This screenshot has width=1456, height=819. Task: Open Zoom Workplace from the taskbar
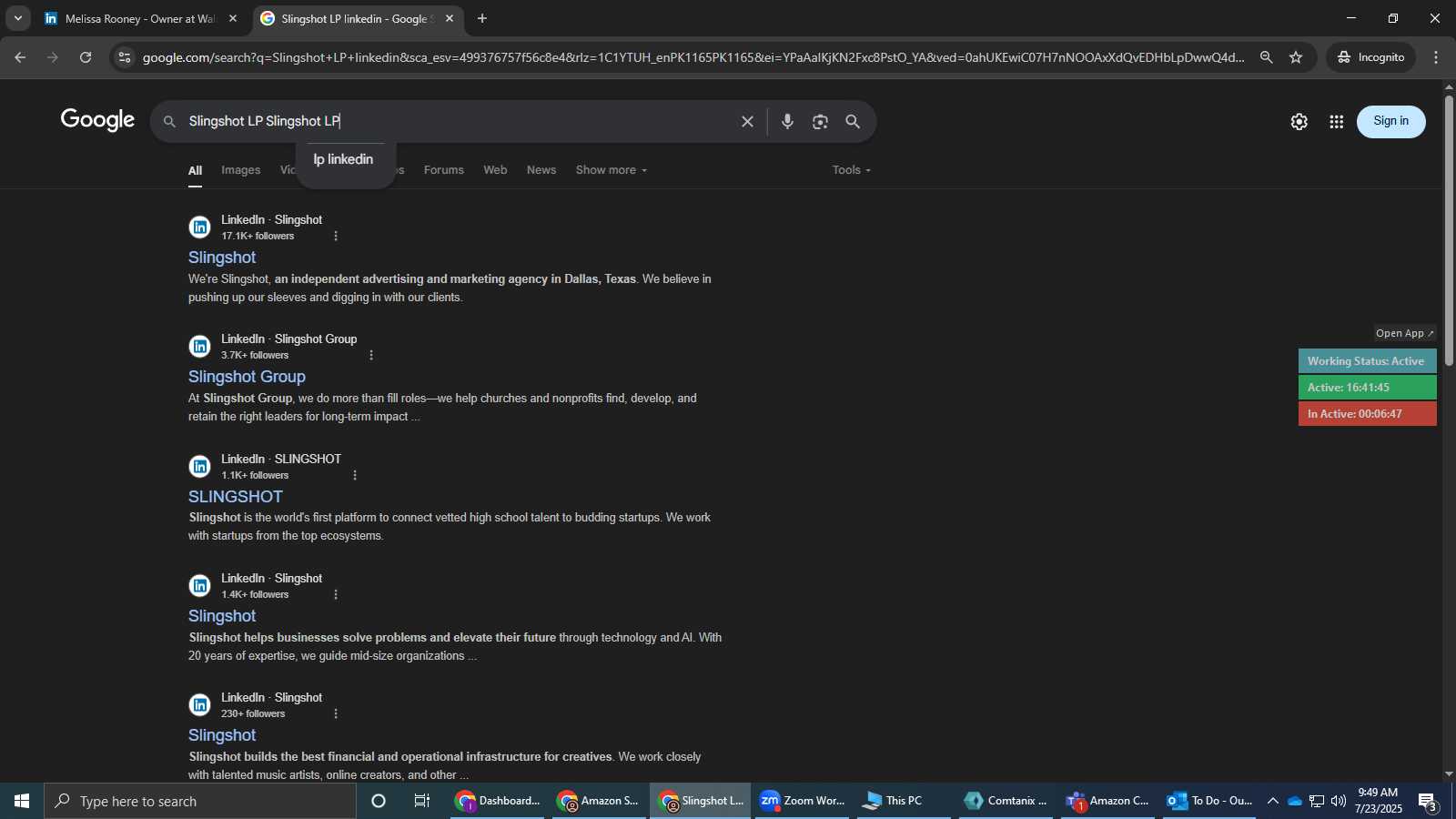(802, 801)
